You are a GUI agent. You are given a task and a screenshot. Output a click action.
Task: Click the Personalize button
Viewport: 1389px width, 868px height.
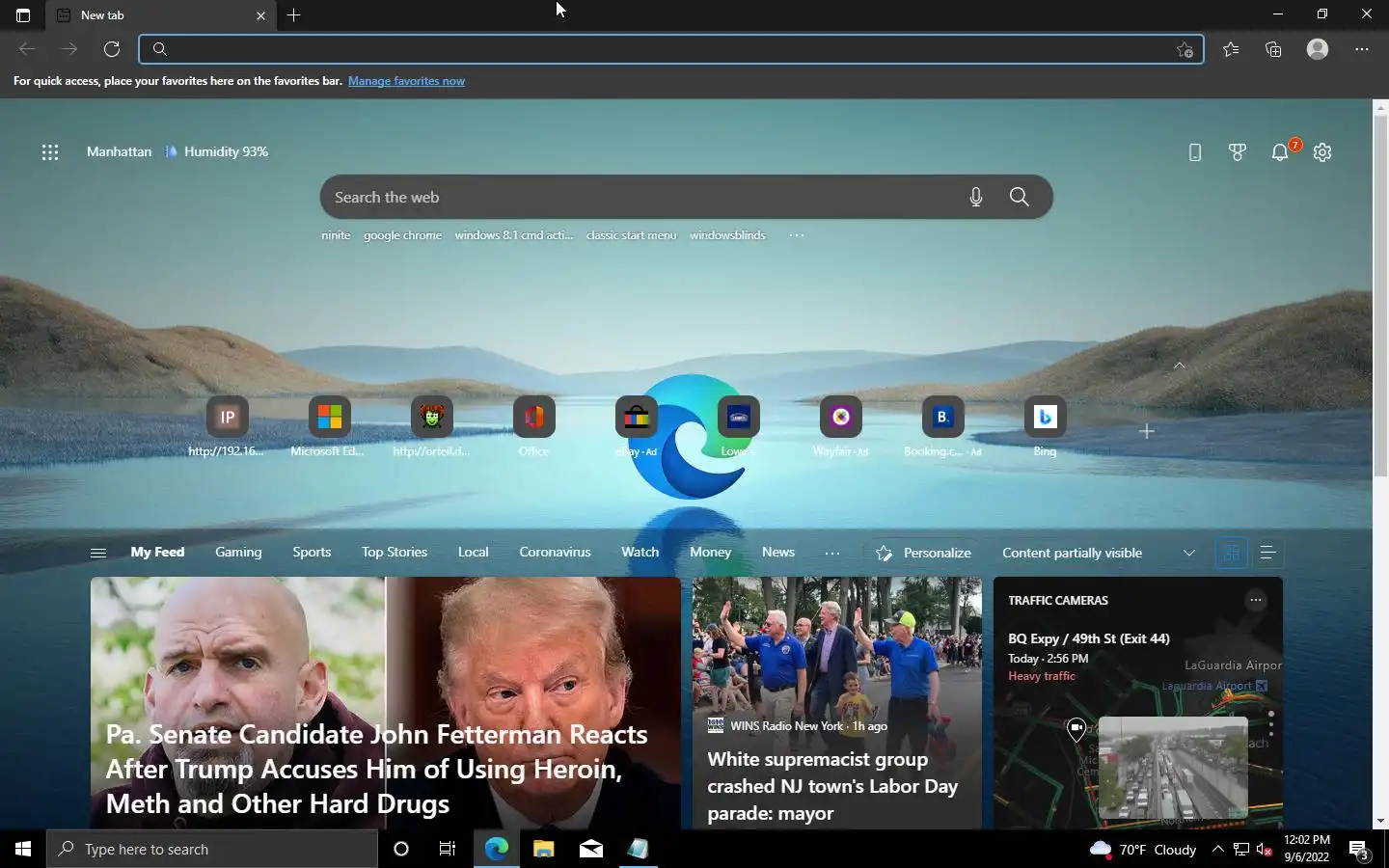923,553
